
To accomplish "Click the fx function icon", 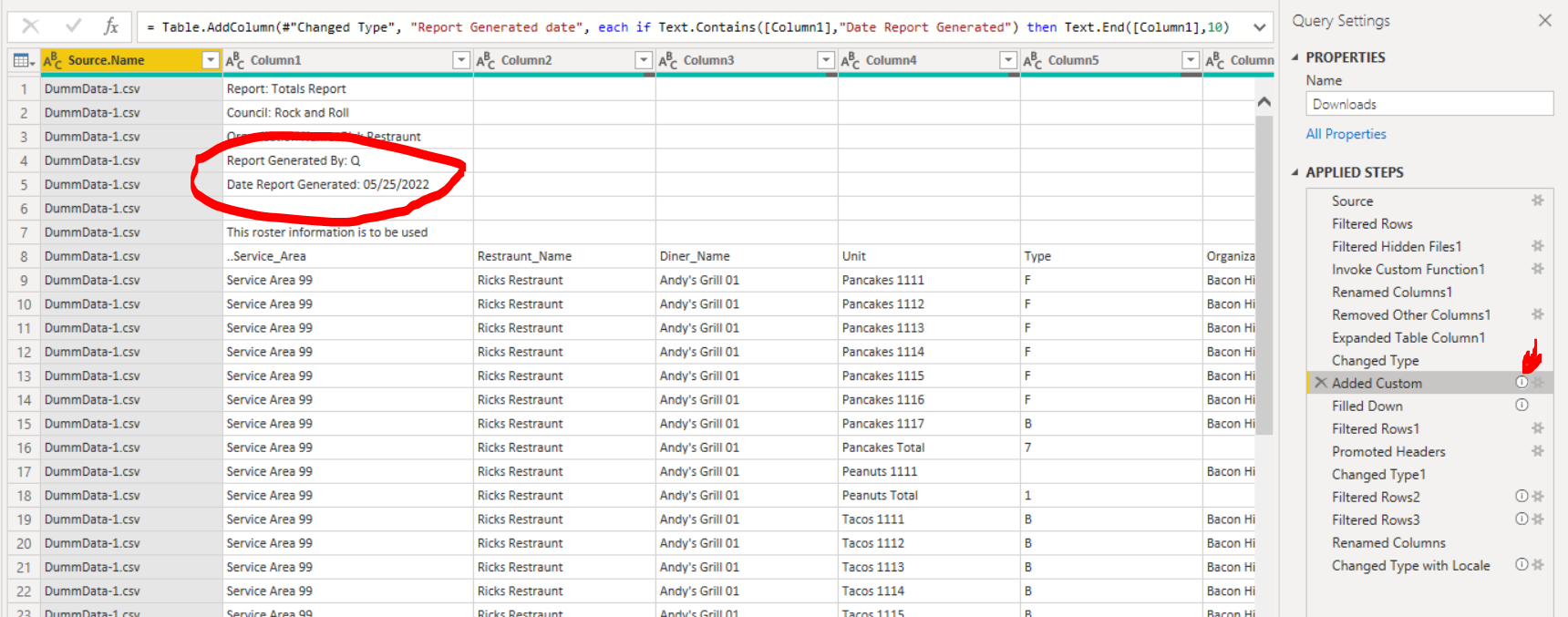I will point(111,26).
